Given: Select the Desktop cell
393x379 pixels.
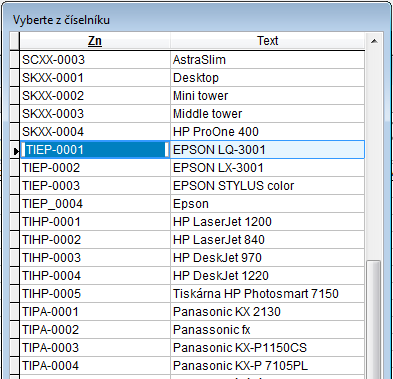Looking at the screenshot, I should point(267,78).
